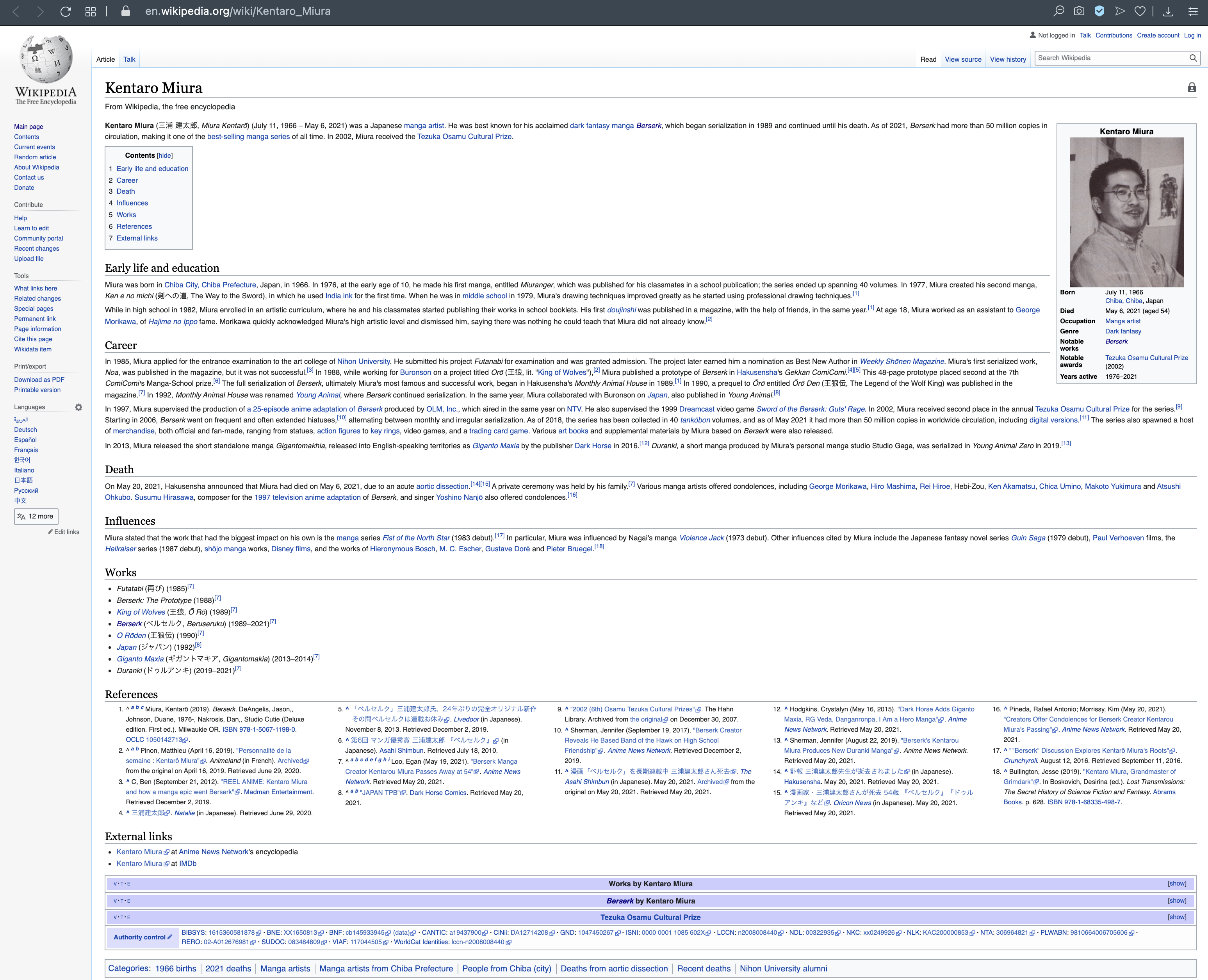
Task: Click the Create account link
Action: click(x=1158, y=35)
